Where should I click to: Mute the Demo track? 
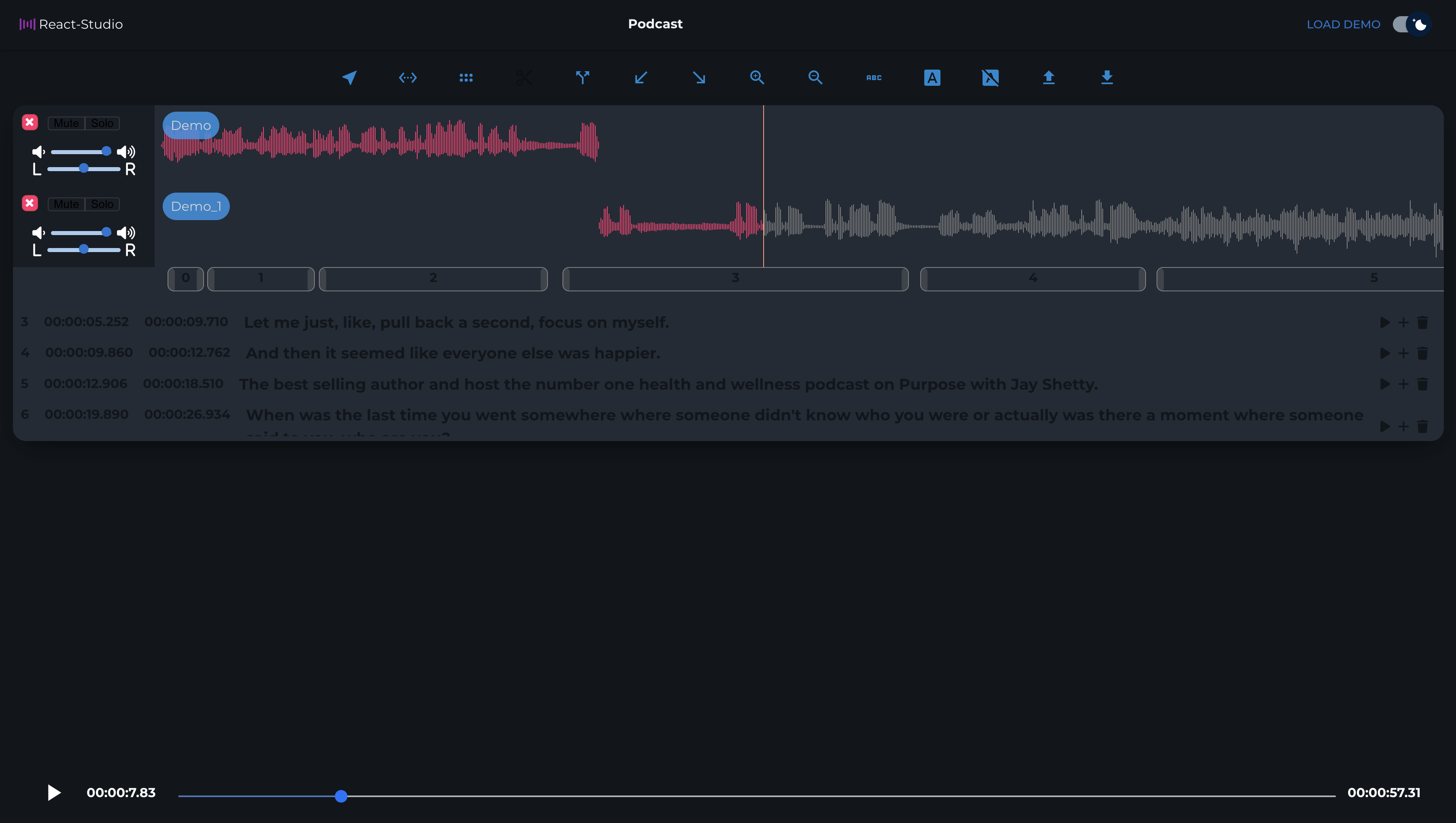pos(66,123)
